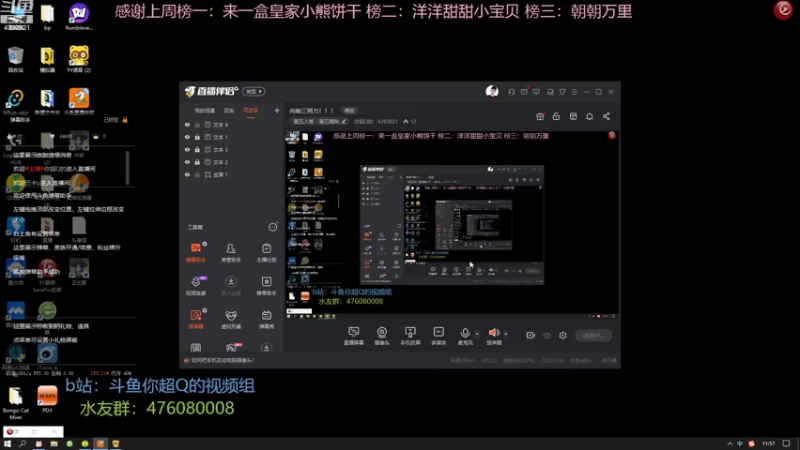The image size is (800, 450).
Task: Add 摄像头 camera source
Action: click(x=382, y=336)
